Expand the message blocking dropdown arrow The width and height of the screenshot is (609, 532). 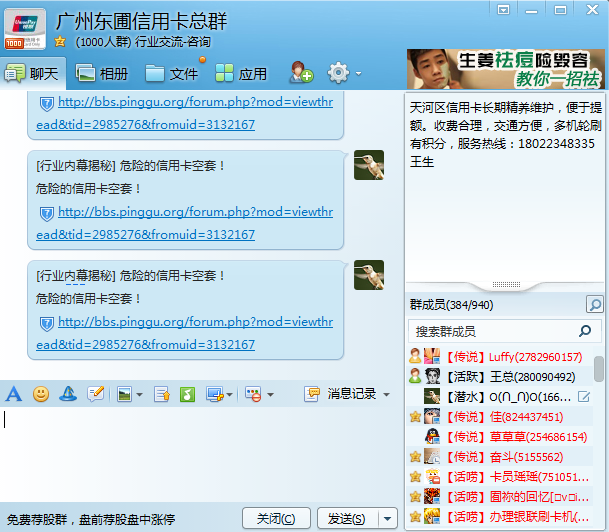tap(270, 395)
